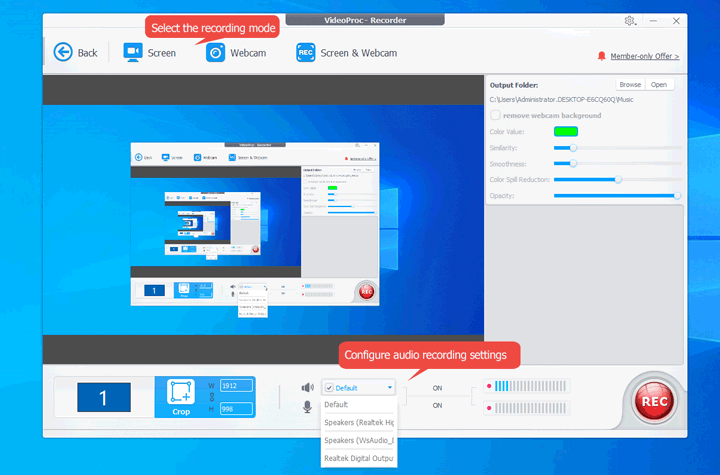This screenshot has height=475, width=720.
Task: Browse for a new output folder
Action: click(x=630, y=85)
